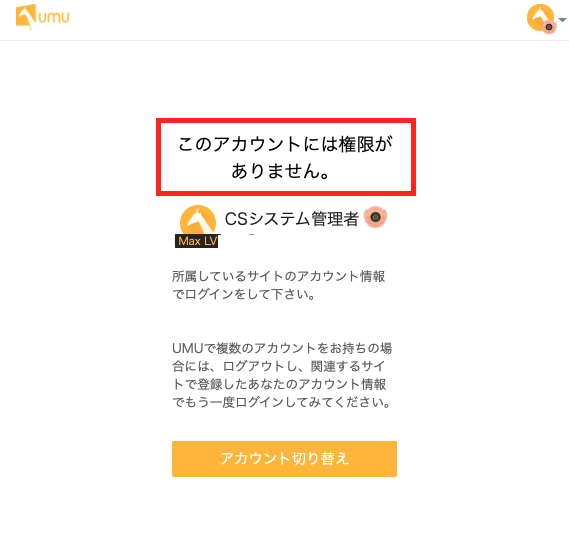
Task: Click the UMUで複数のアカウントをお持ちの場 line
Action: 282,348
